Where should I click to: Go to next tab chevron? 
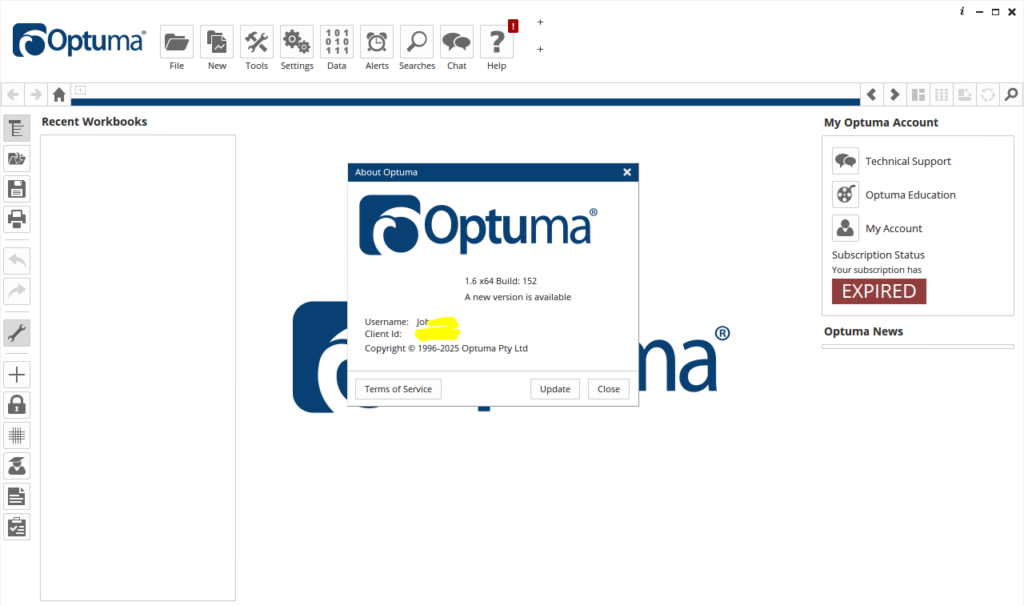[x=895, y=95]
